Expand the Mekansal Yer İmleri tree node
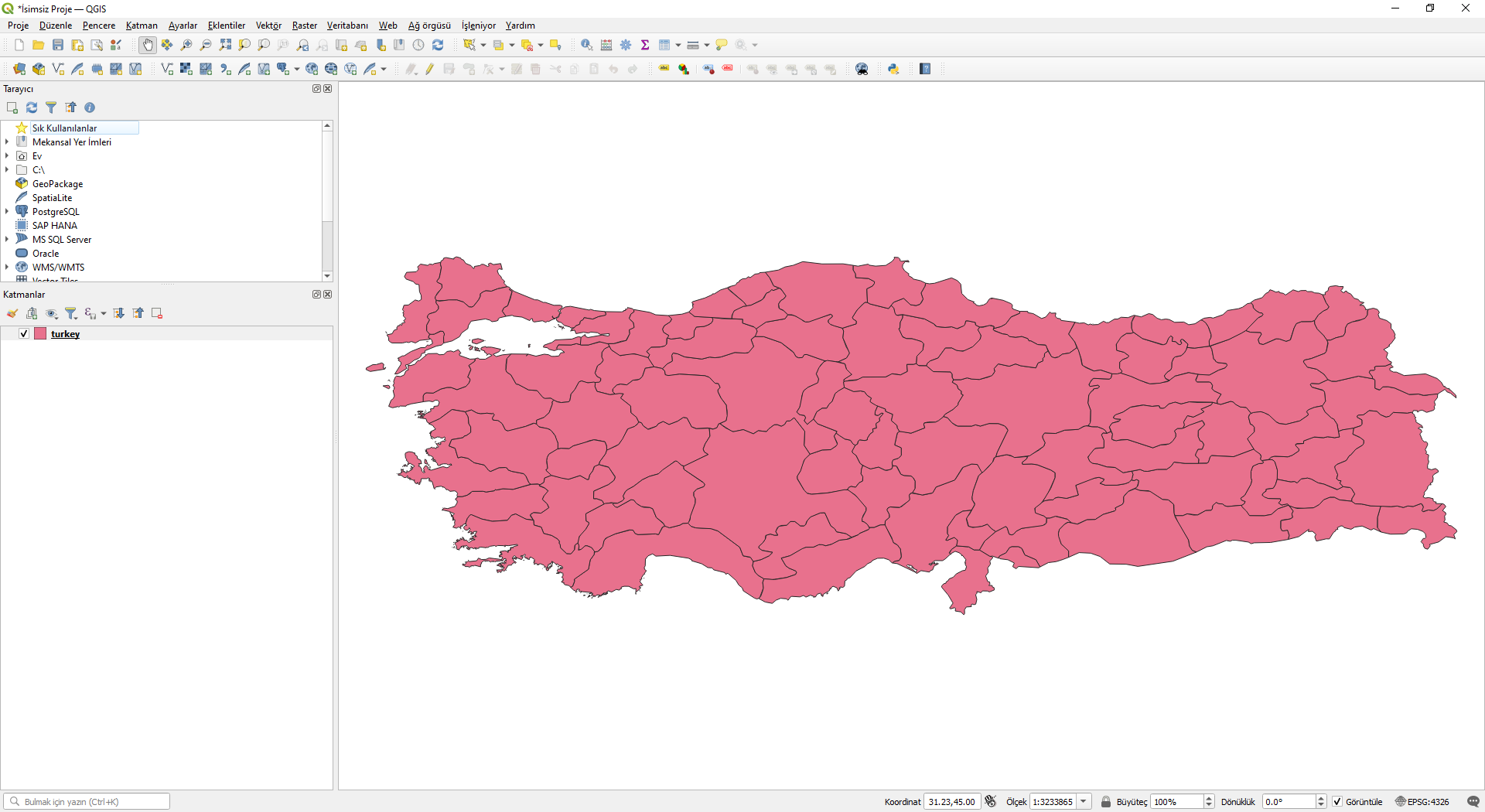The width and height of the screenshot is (1485, 812). point(7,142)
